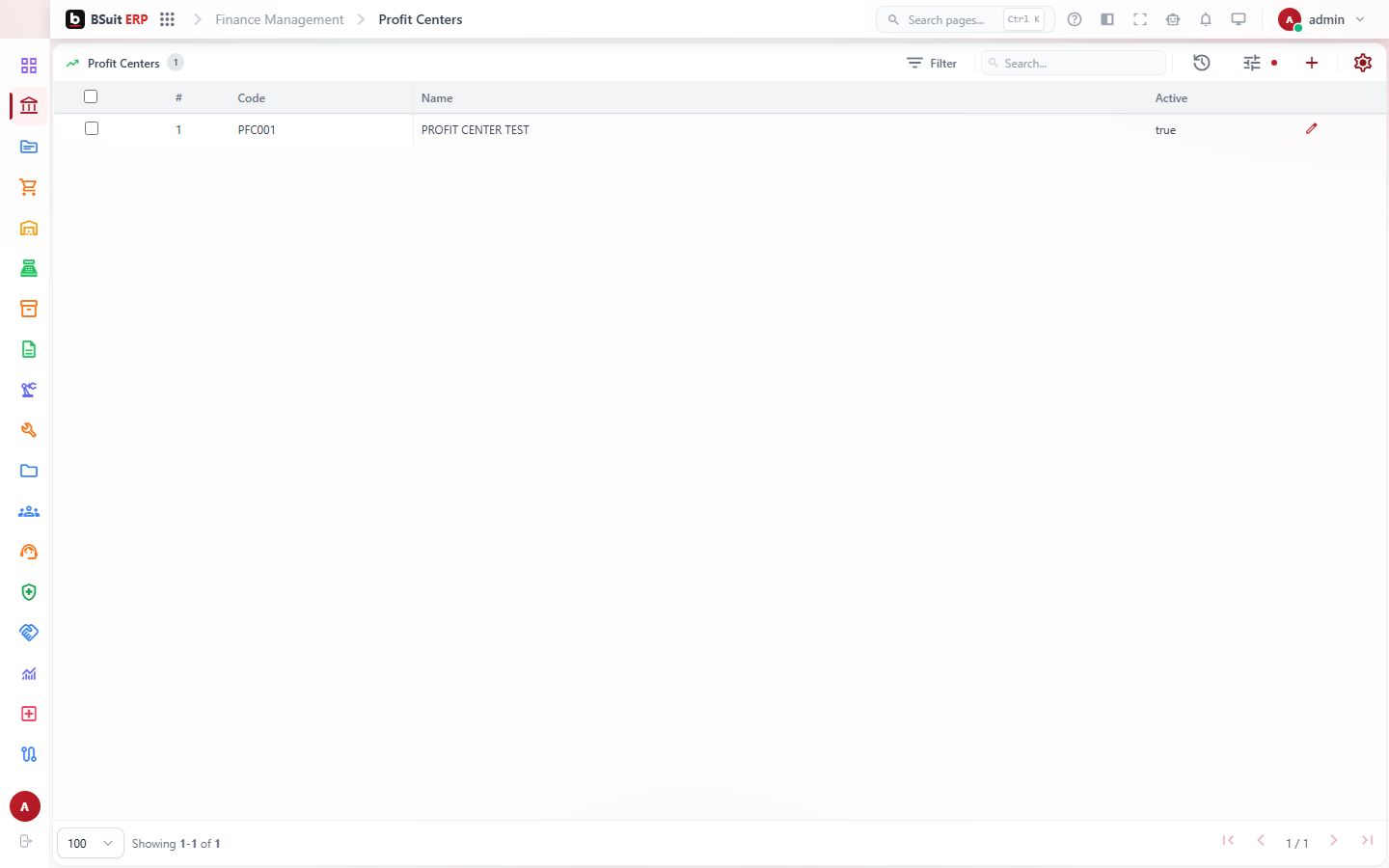Open the analytics chart icon in sidebar
Viewport: 1389px width, 868px height.
(x=29, y=673)
